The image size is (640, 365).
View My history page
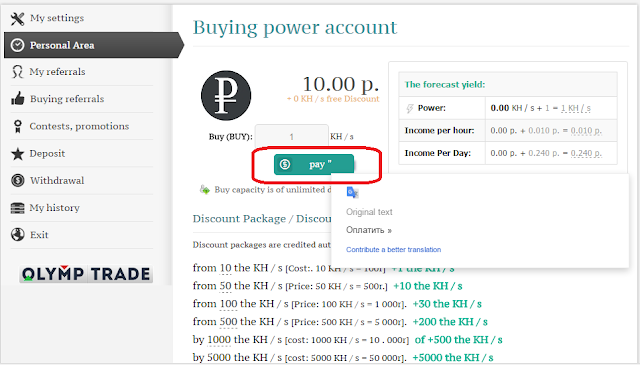tap(55, 208)
